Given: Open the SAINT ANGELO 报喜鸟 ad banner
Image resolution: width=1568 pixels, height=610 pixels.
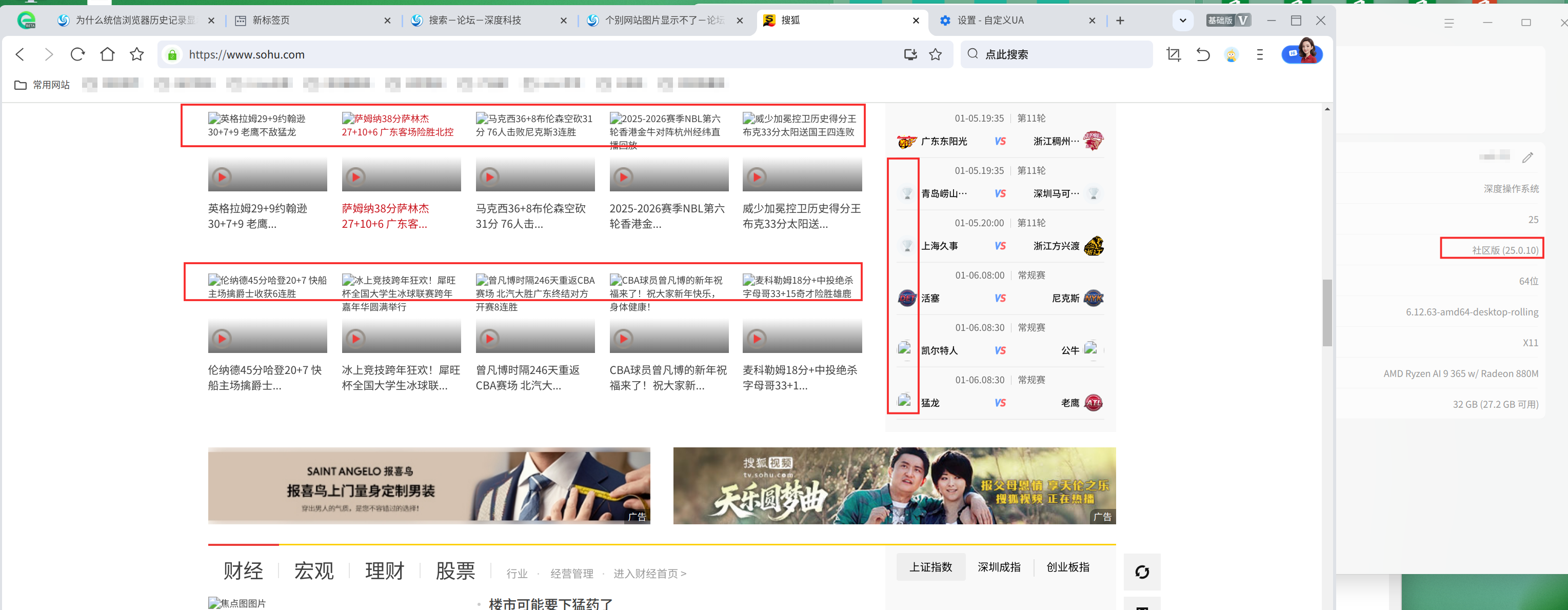Looking at the screenshot, I should coord(429,486).
